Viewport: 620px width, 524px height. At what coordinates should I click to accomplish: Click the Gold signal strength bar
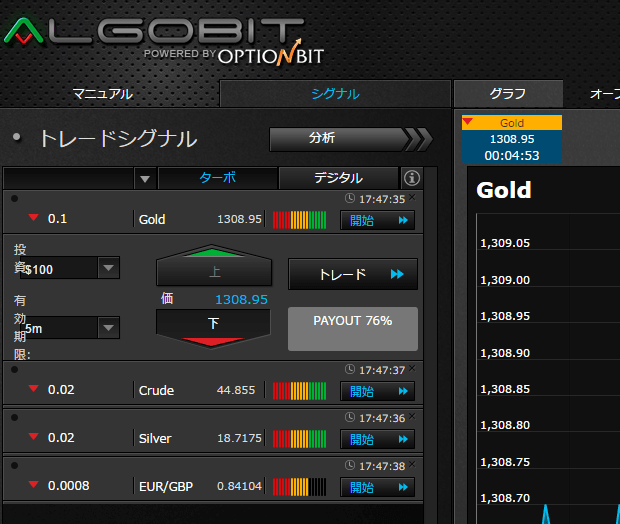click(x=299, y=220)
